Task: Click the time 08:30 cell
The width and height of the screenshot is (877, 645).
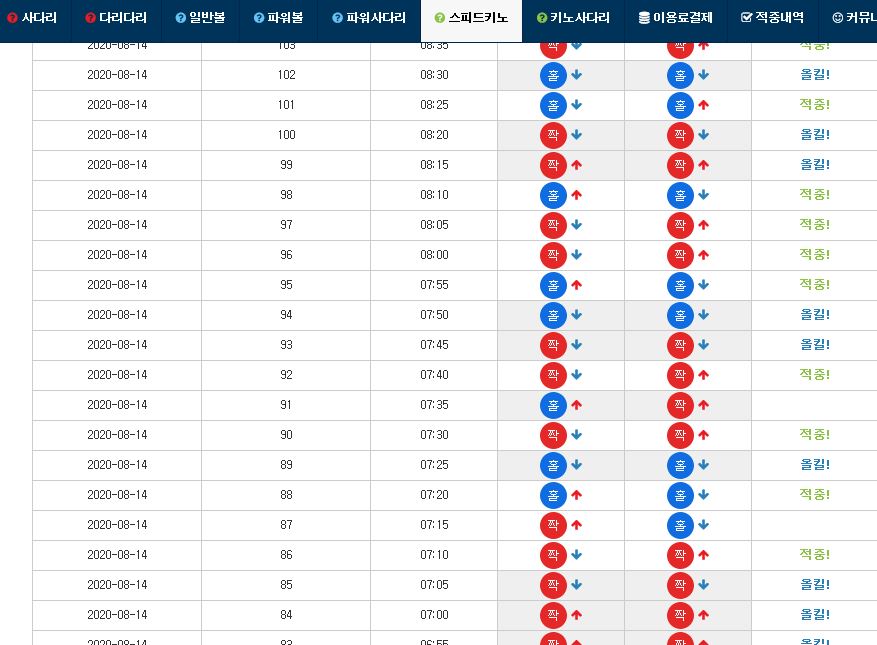Action: tap(434, 75)
